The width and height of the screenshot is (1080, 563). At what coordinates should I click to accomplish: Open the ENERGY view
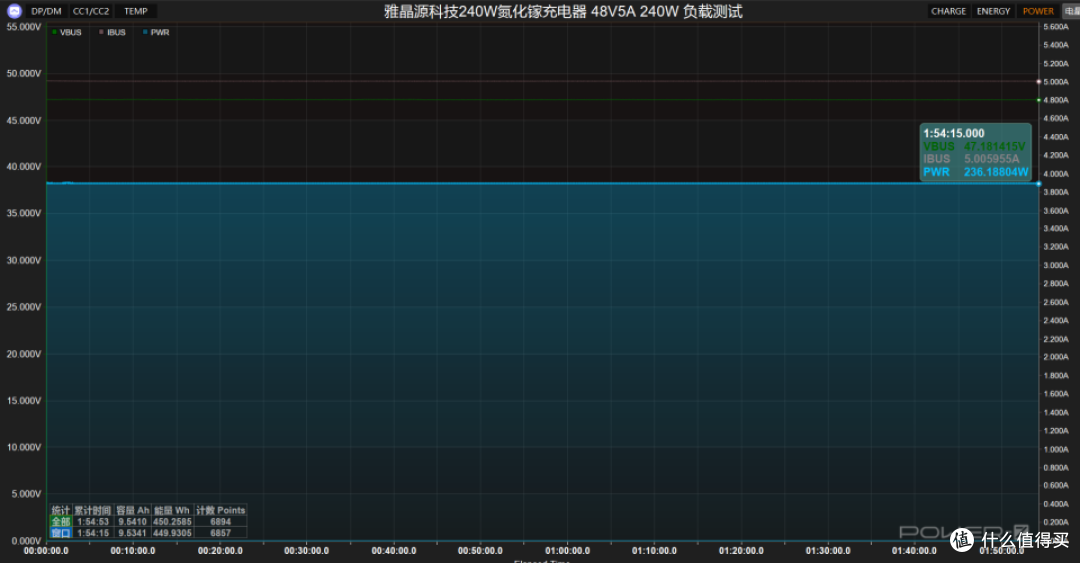(x=993, y=11)
